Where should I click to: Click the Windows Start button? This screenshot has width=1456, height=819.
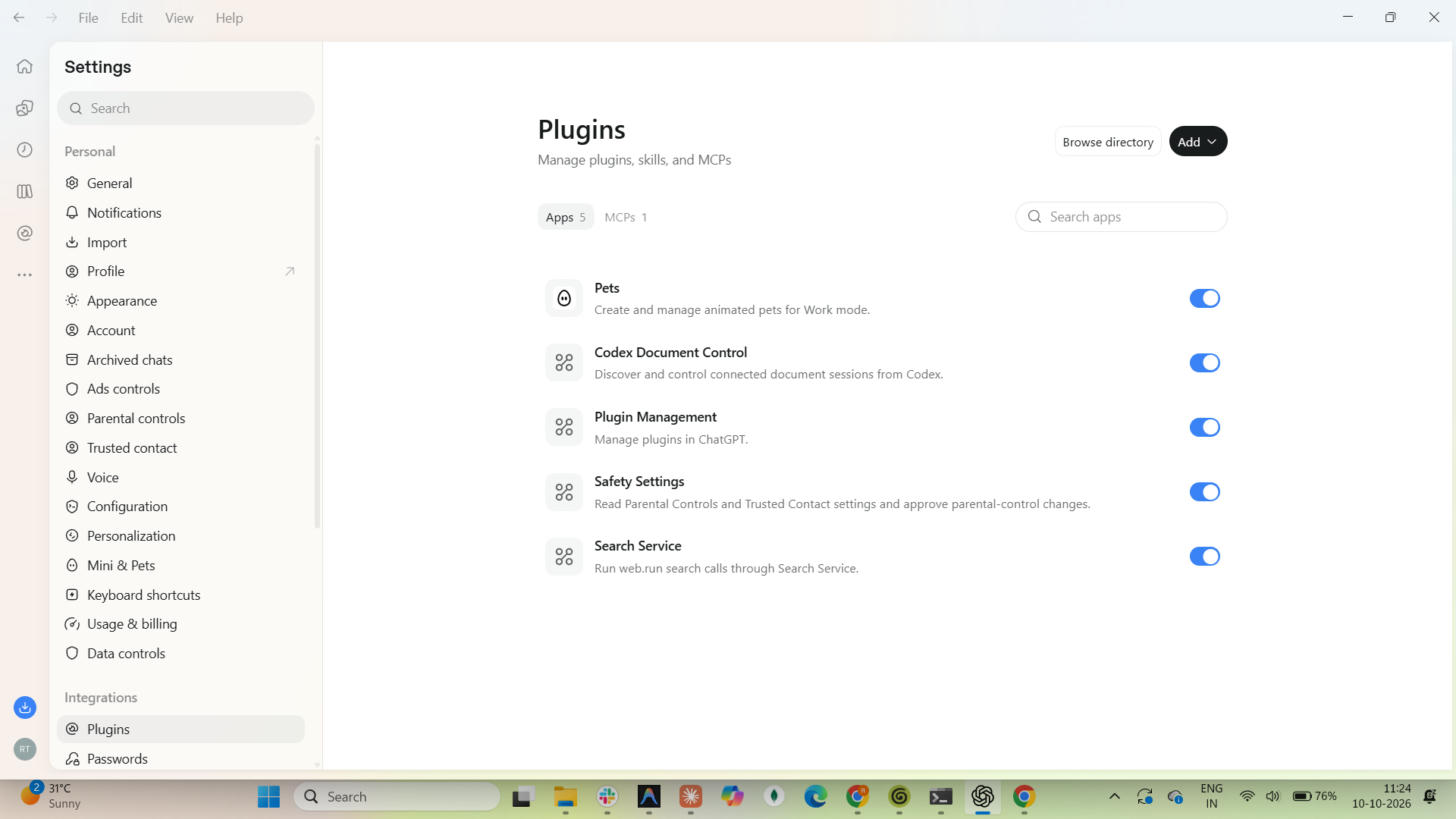[x=268, y=796]
